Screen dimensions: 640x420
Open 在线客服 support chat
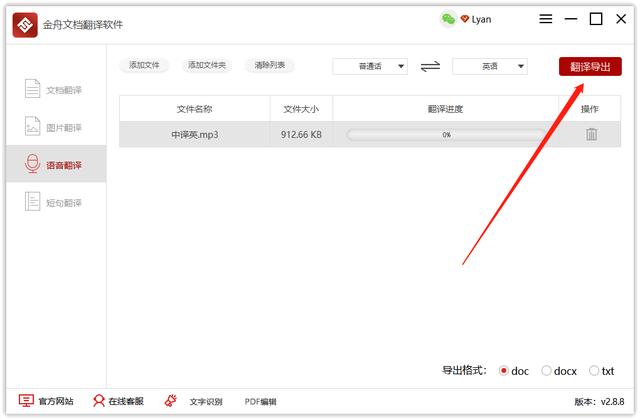tap(118, 401)
